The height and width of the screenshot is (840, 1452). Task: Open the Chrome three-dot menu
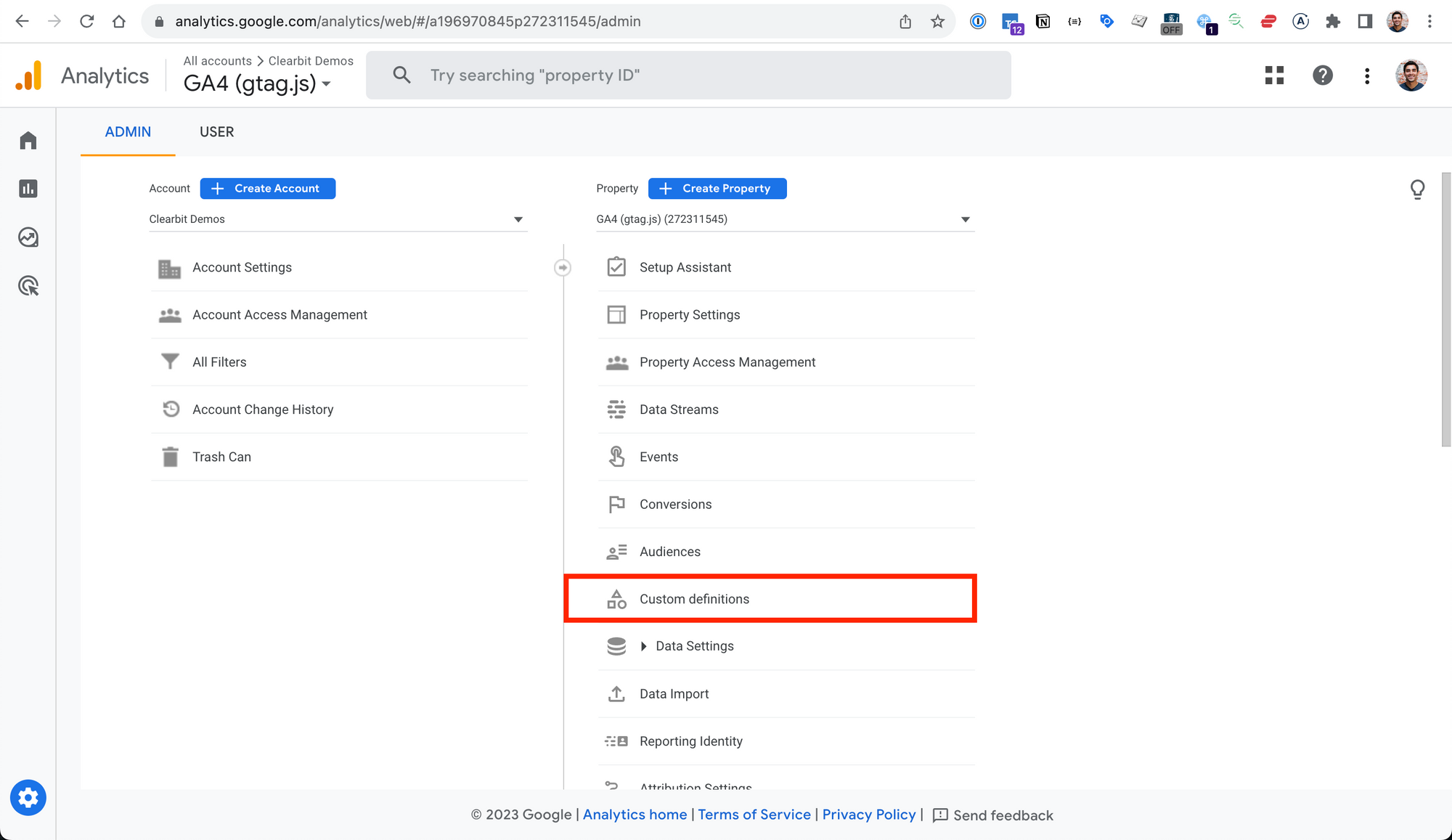pyautogui.click(x=1429, y=21)
